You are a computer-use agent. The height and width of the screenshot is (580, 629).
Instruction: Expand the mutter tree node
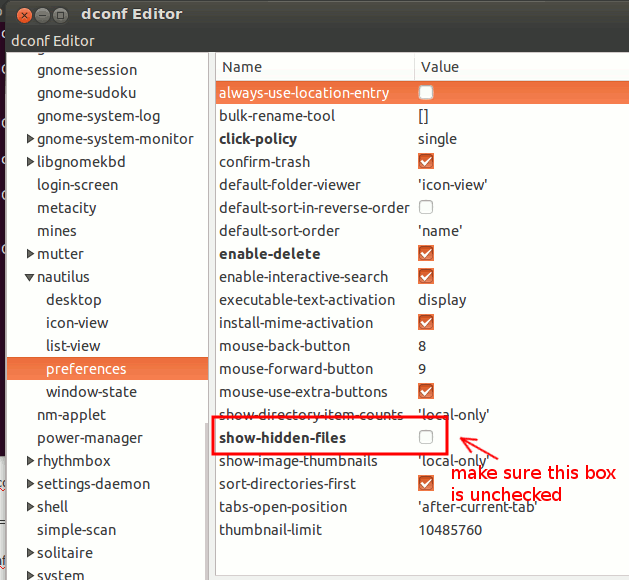(30, 253)
